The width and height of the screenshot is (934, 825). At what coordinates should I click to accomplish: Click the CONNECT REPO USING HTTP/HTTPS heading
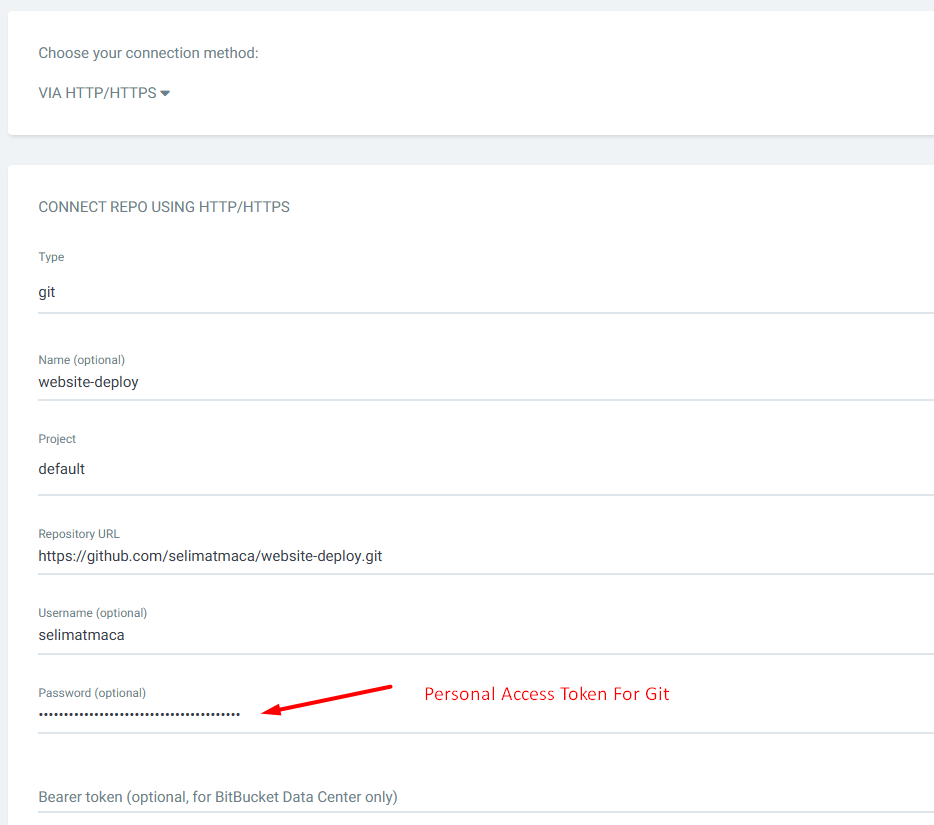click(x=164, y=207)
